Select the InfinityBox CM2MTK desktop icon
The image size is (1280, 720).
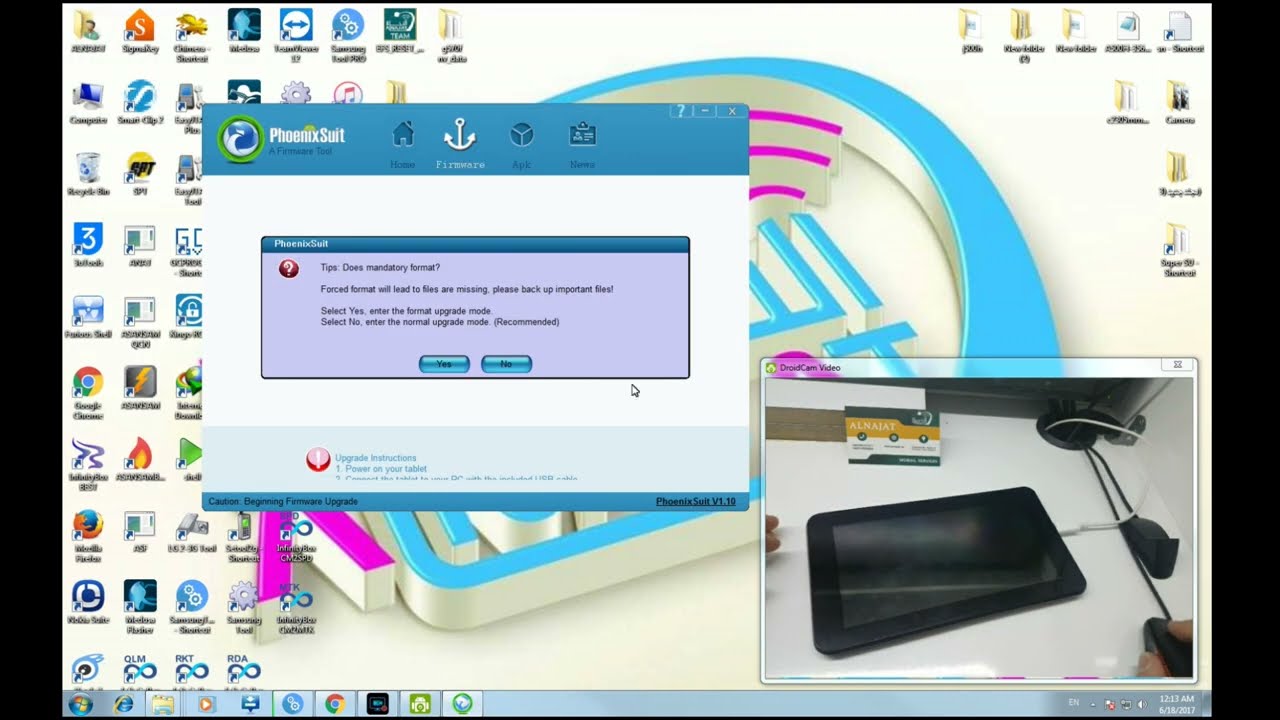point(296,608)
